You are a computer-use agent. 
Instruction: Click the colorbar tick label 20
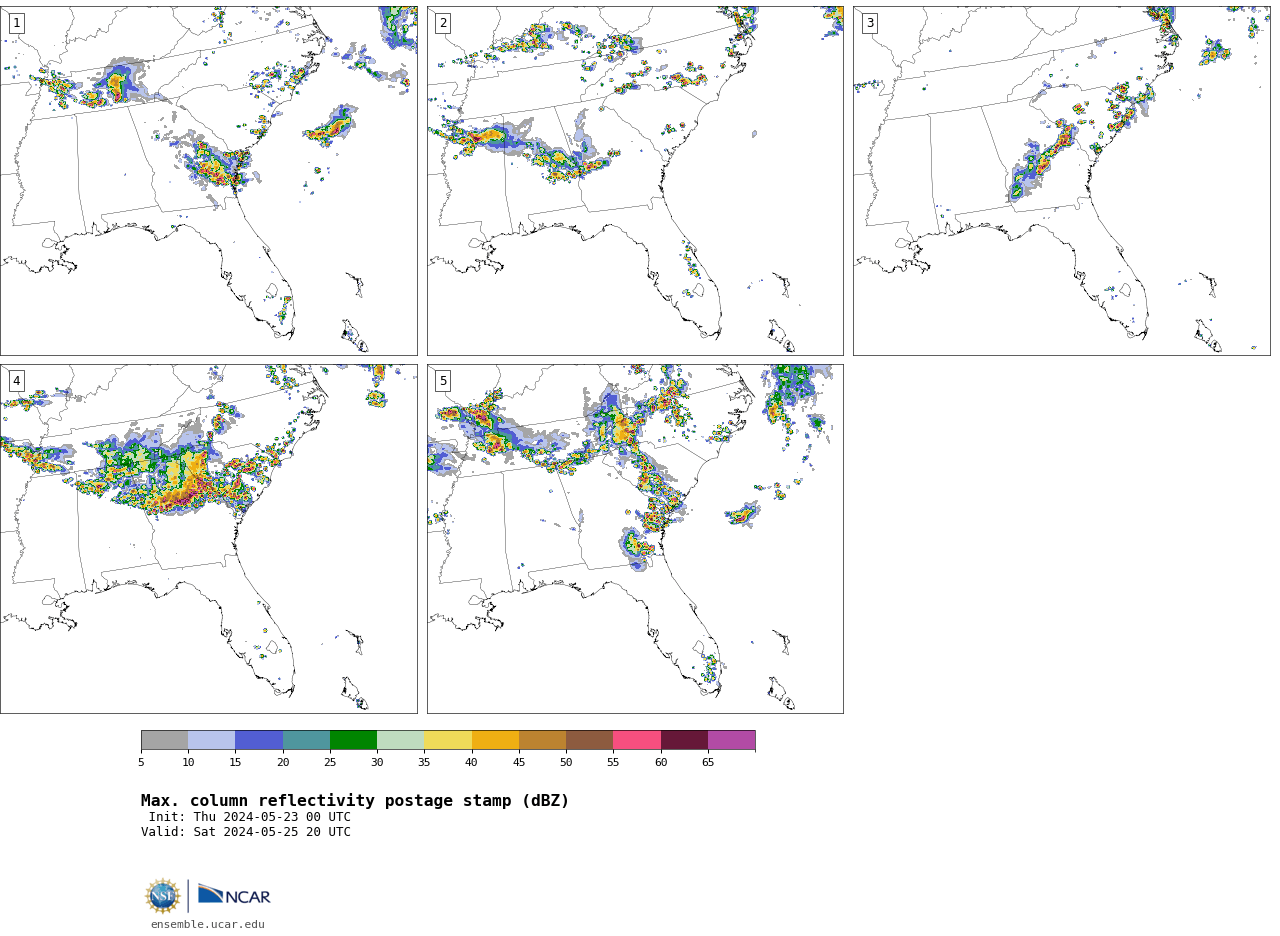pyautogui.click(x=283, y=763)
